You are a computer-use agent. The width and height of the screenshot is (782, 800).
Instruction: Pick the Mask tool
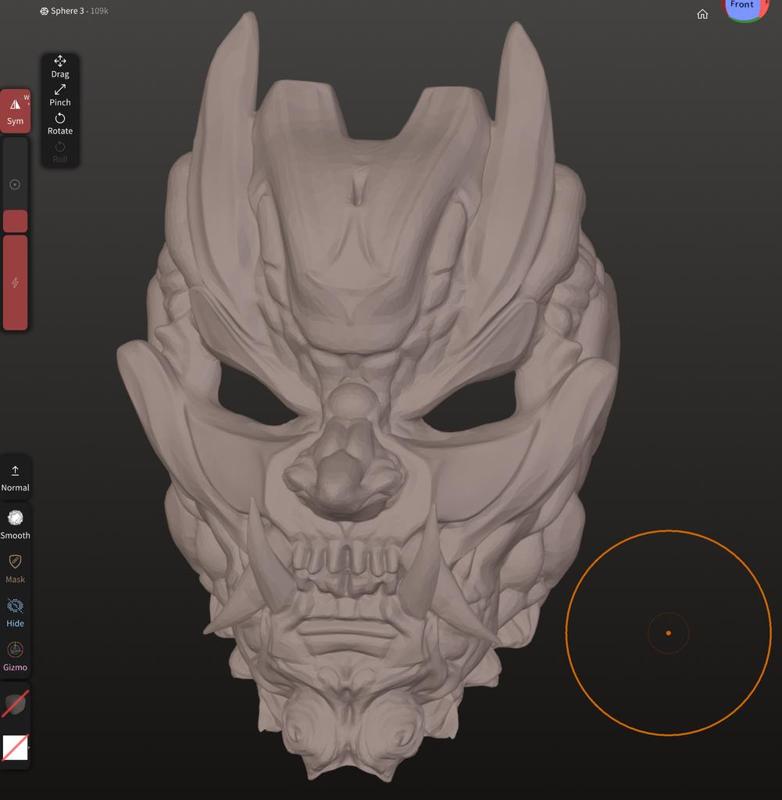tap(15, 569)
